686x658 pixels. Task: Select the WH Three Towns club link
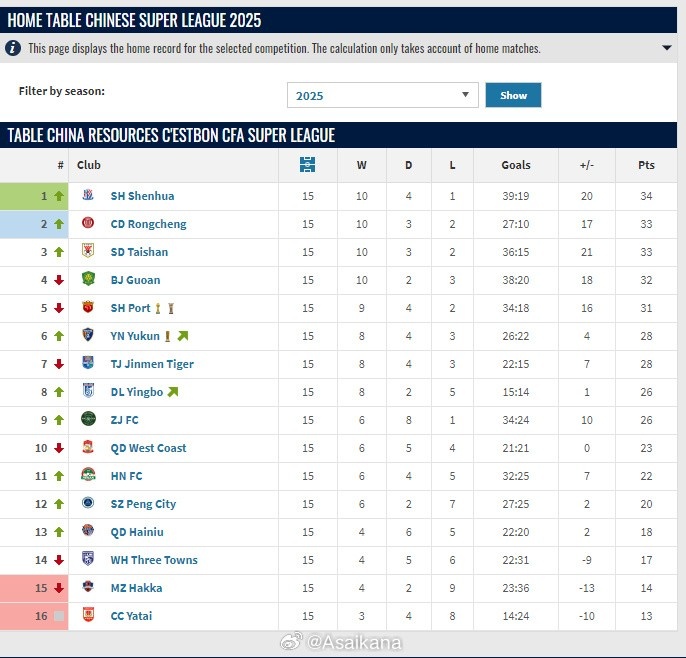pyautogui.click(x=154, y=560)
